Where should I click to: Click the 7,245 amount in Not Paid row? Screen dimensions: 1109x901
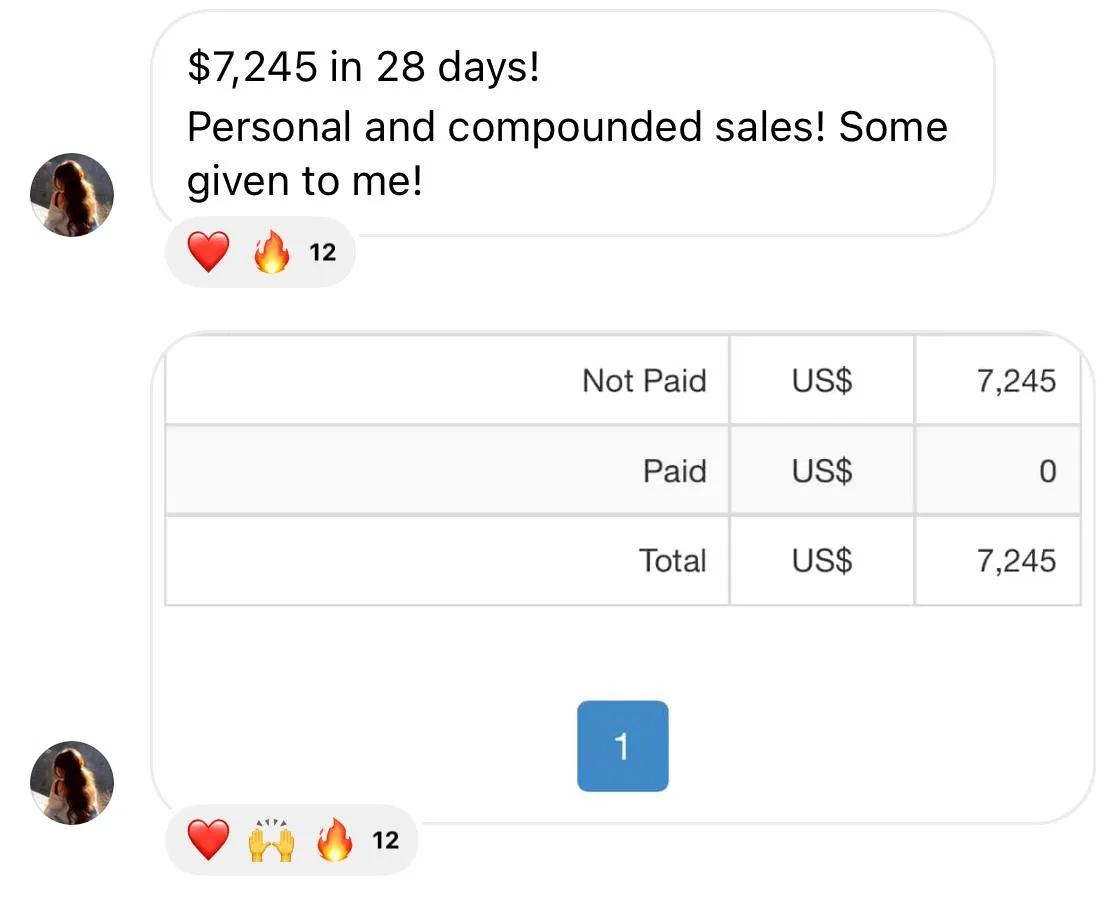(1016, 381)
